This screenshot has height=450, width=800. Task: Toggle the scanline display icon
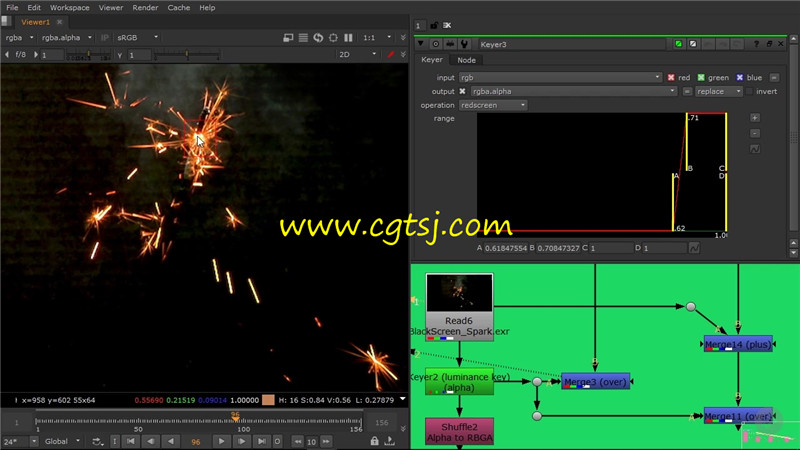click(303, 38)
